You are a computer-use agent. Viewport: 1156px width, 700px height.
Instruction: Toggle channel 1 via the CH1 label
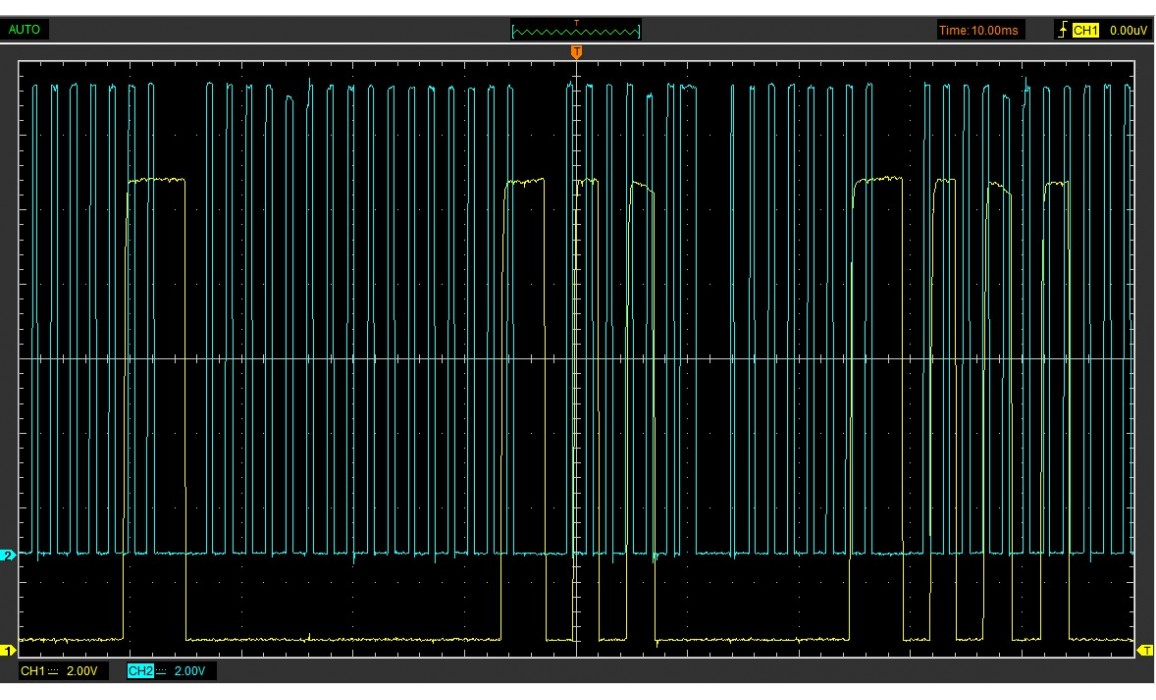point(33,670)
